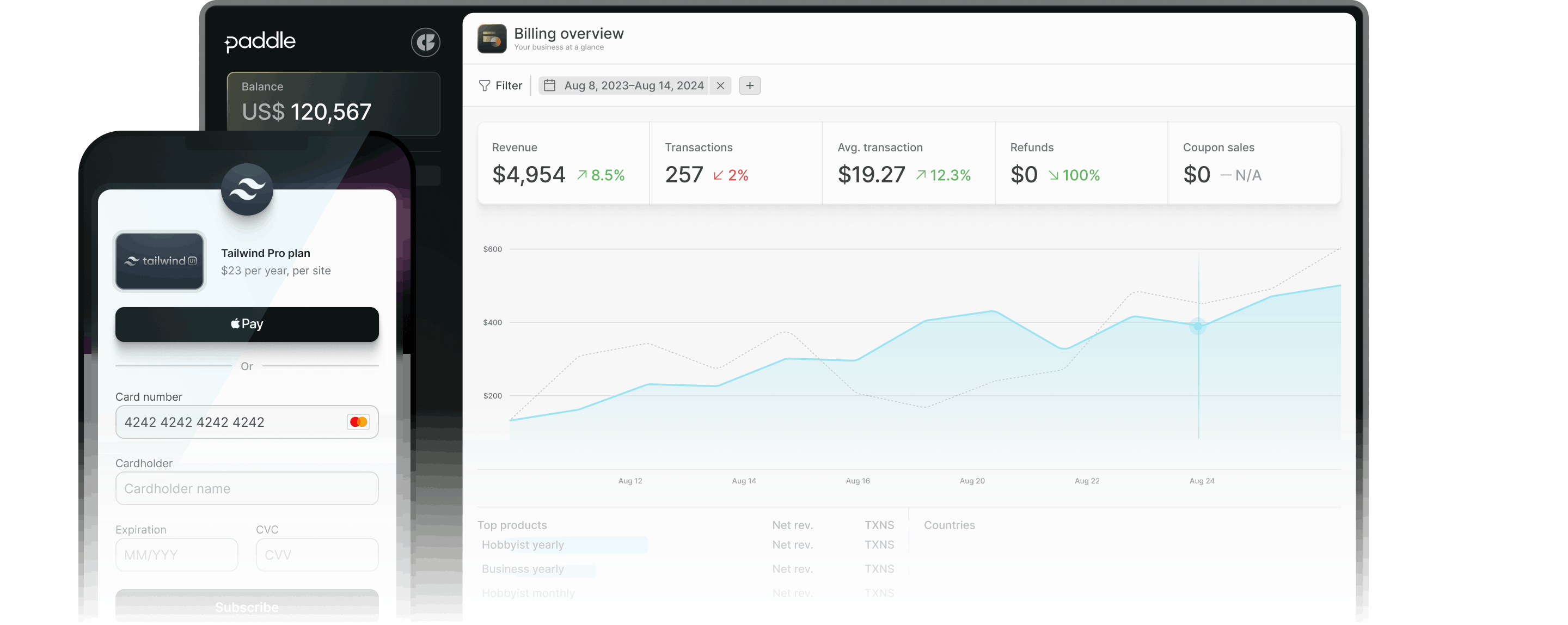Open the Aug 8, 2023–Aug 14, 2024 date range selector

(635, 85)
